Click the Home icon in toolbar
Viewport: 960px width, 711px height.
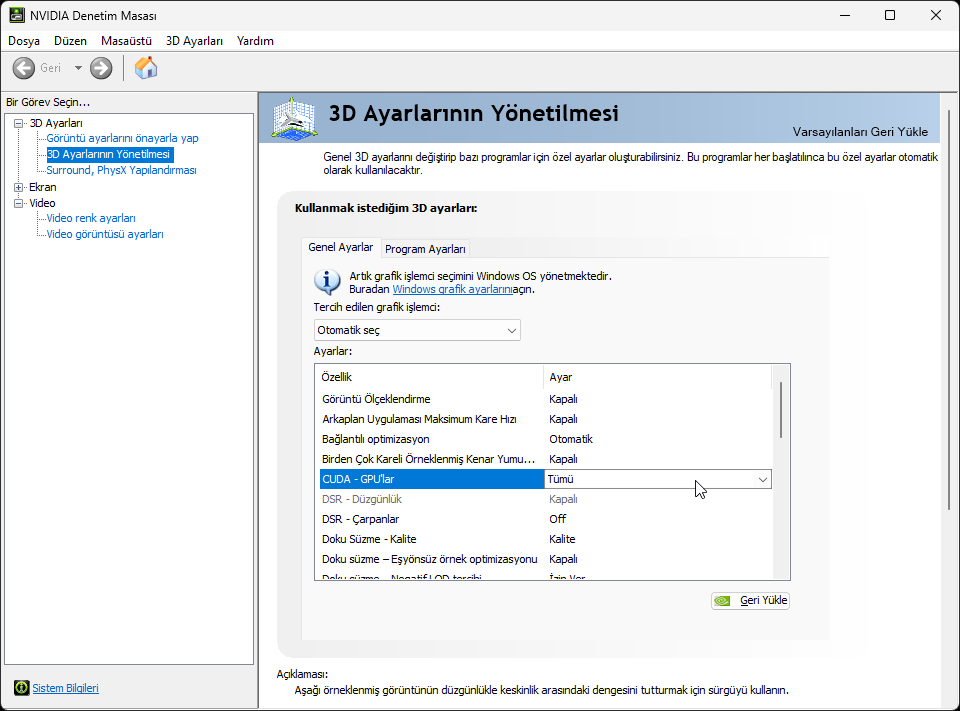click(x=146, y=68)
